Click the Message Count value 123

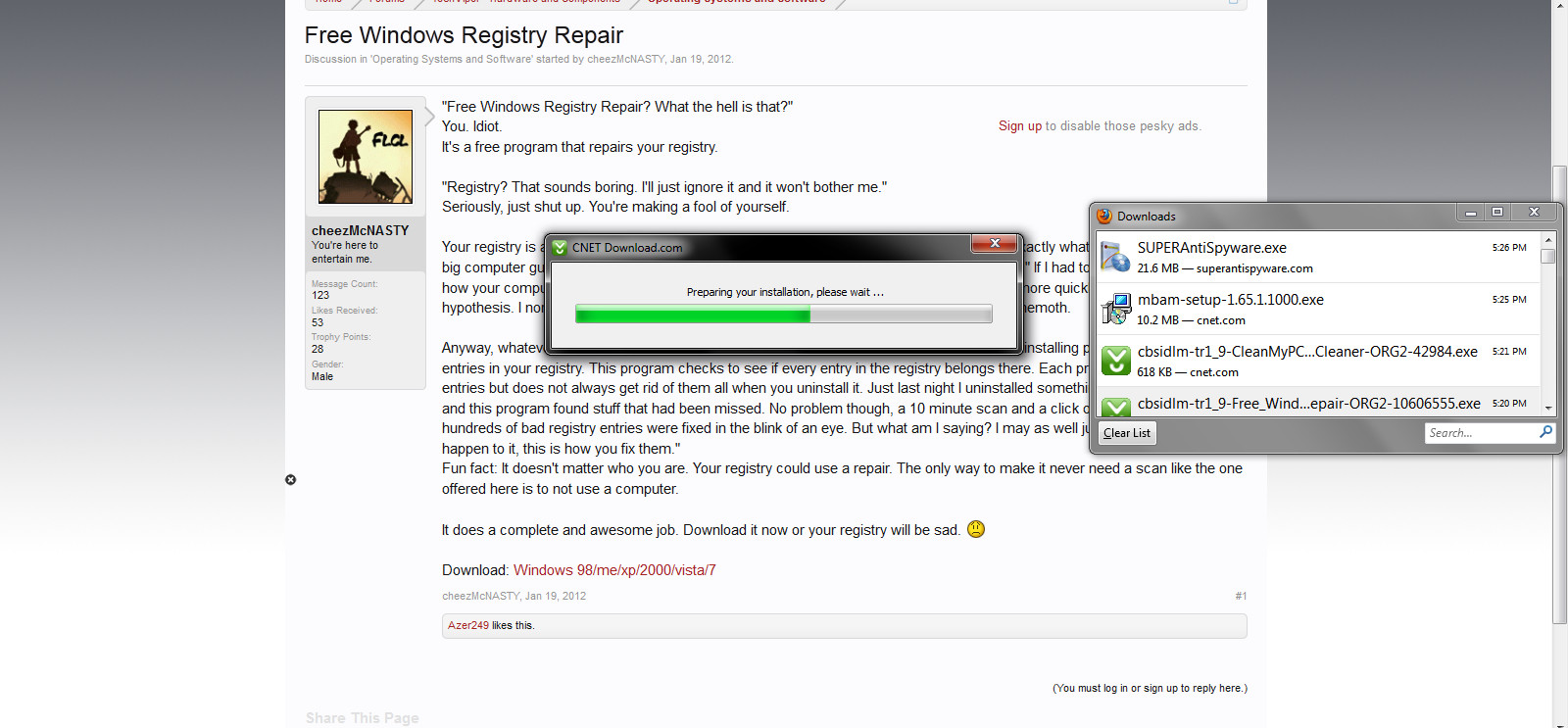pyautogui.click(x=320, y=295)
